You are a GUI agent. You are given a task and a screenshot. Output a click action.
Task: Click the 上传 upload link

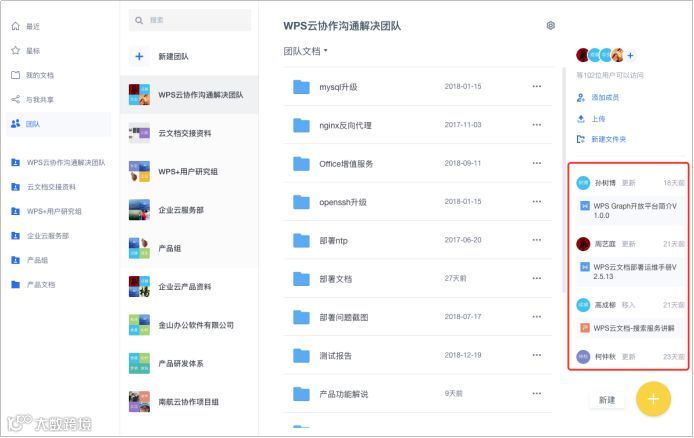pos(591,119)
